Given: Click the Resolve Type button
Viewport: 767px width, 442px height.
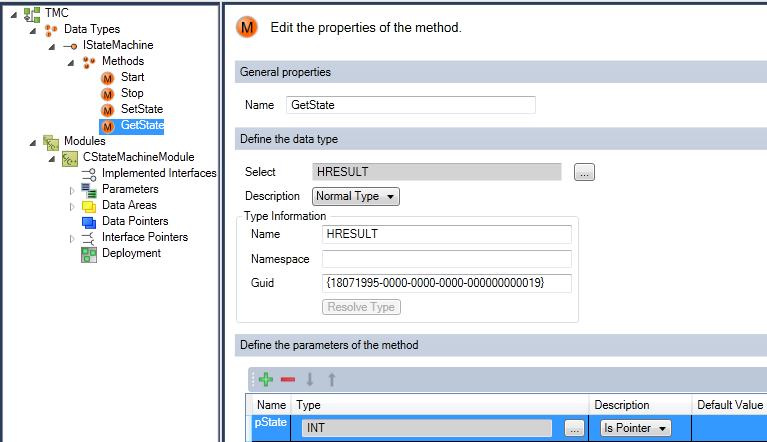Looking at the screenshot, I should (361, 307).
